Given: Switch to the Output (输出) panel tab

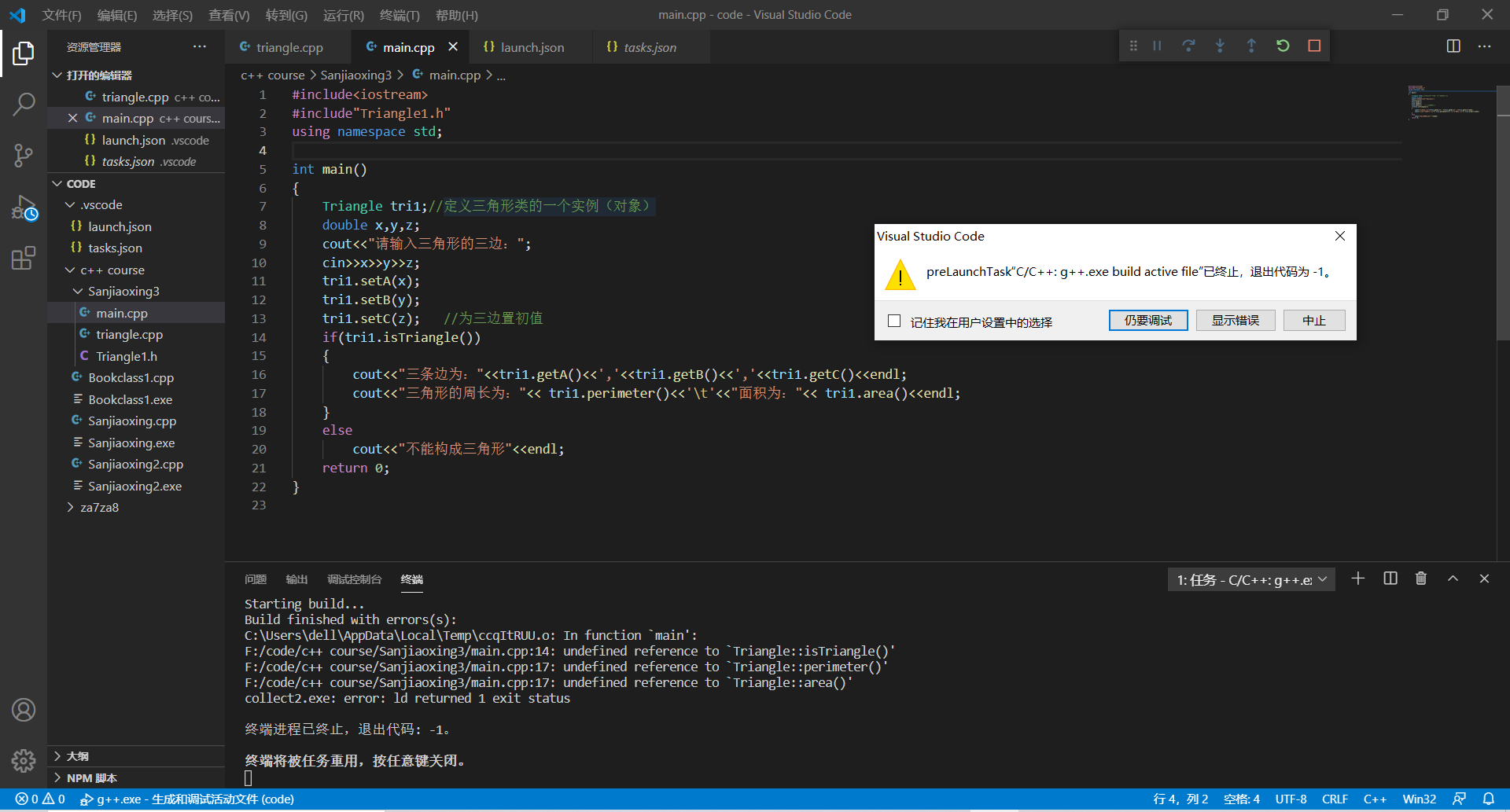Looking at the screenshot, I should click(x=296, y=579).
